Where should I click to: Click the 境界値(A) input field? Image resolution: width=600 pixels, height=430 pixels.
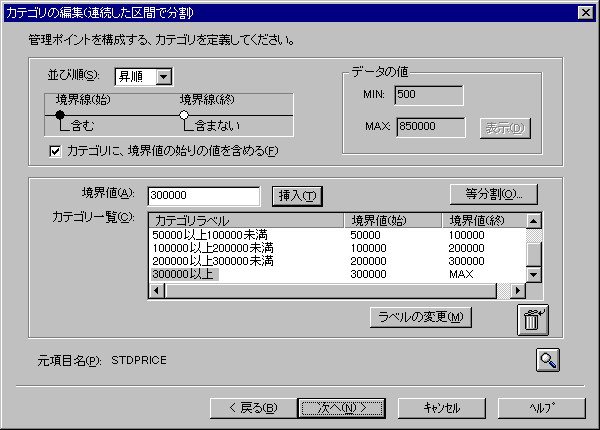(x=204, y=196)
